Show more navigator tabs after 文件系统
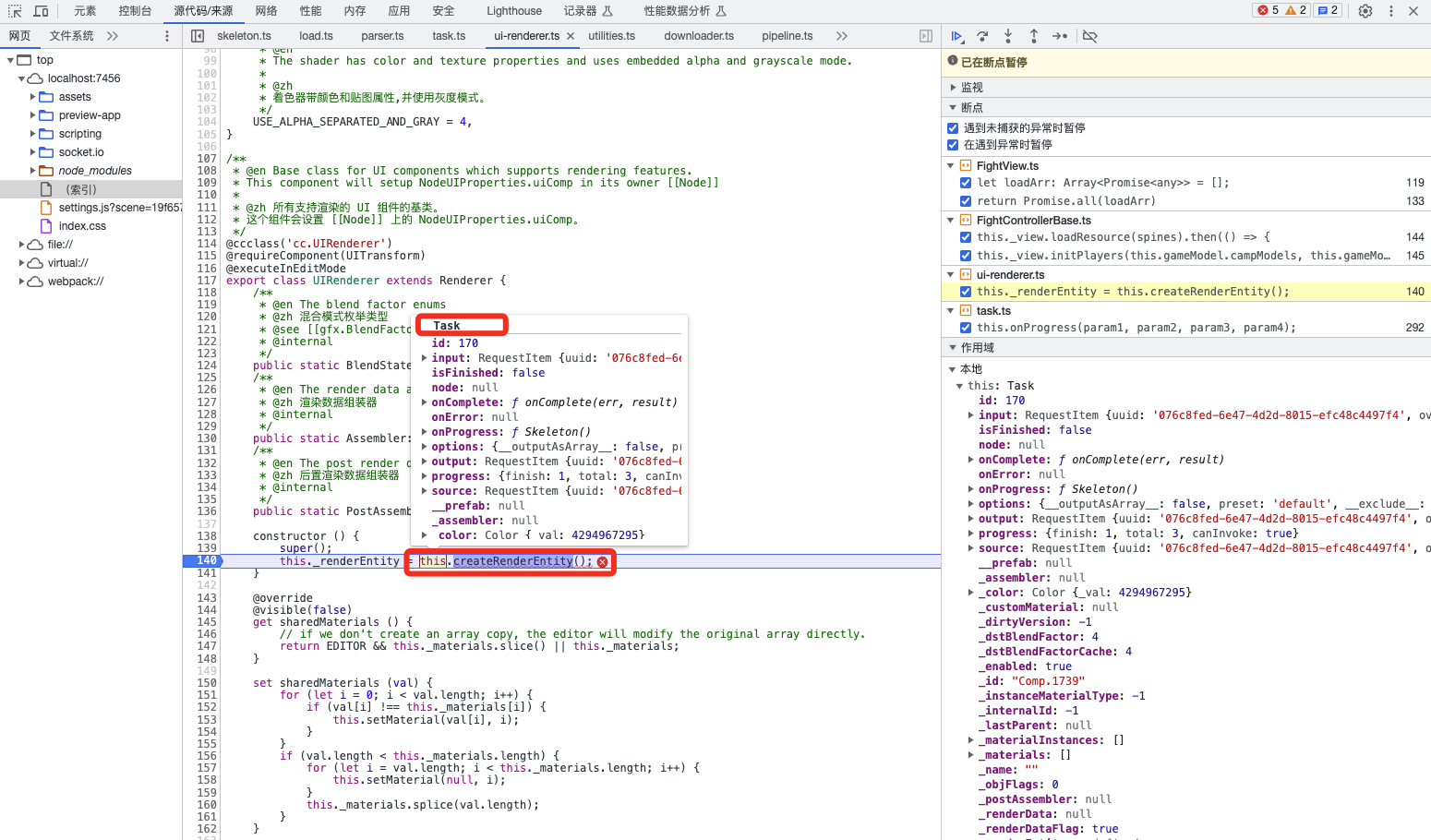This screenshot has width=1431, height=840. pos(113,36)
